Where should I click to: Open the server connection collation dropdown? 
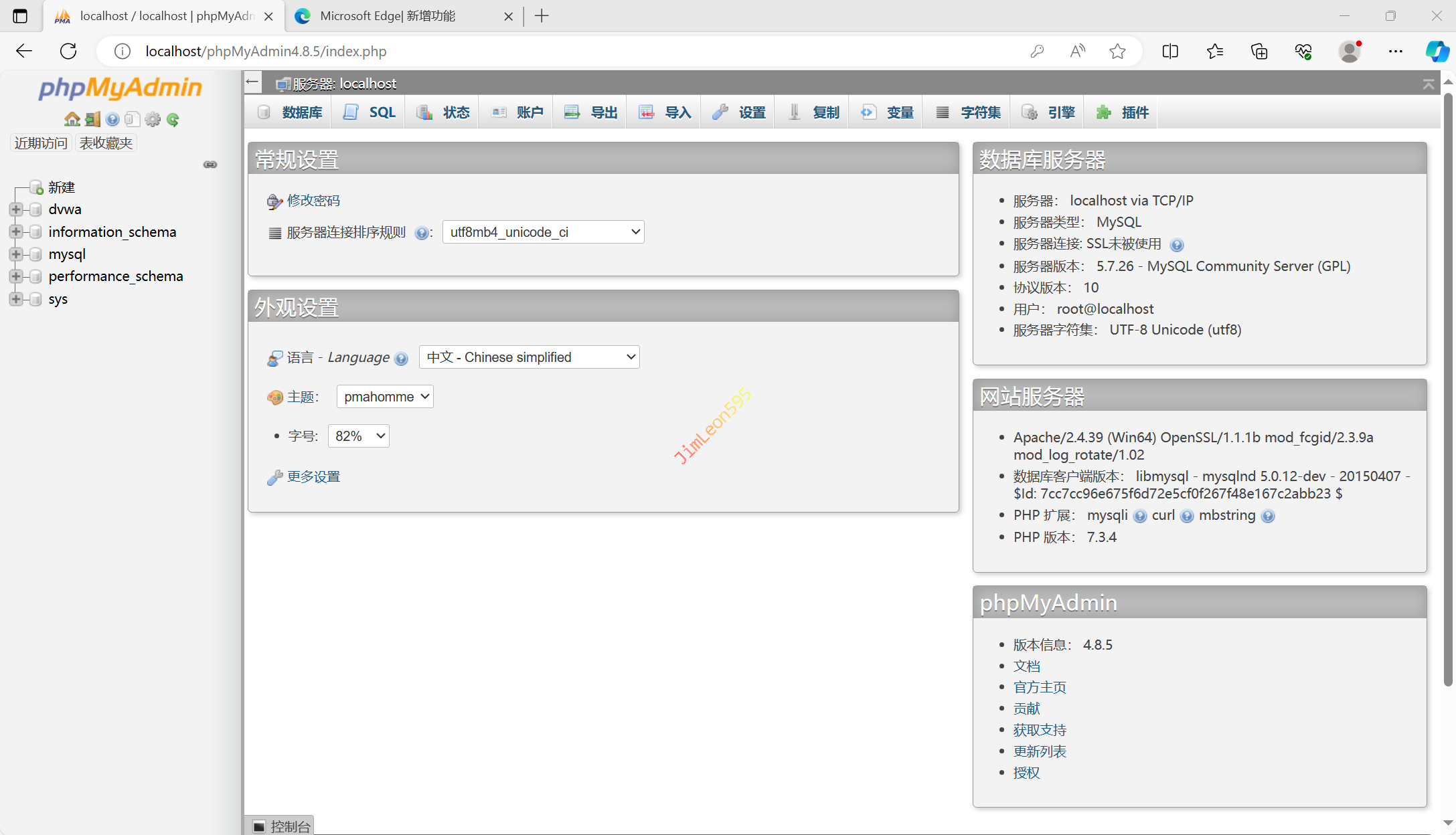543,232
